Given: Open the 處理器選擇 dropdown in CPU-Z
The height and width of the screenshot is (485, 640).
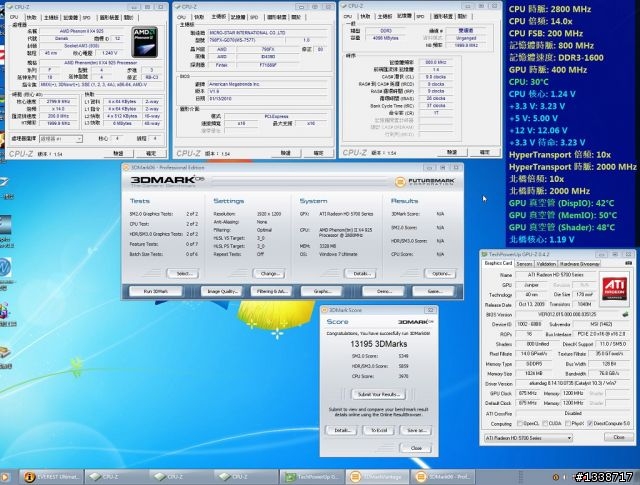Looking at the screenshot, I should [x=61, y=139].
